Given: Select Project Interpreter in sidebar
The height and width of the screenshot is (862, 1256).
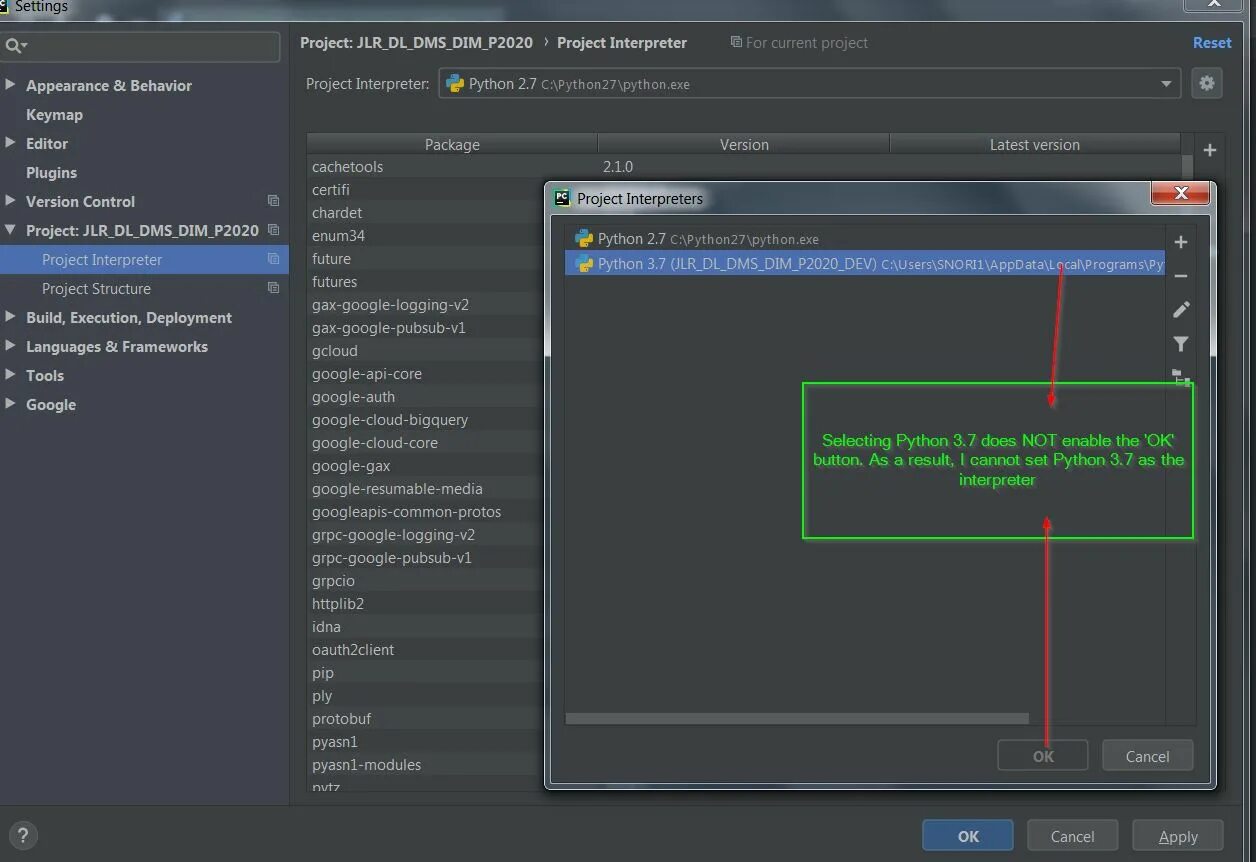Looking at the screenshot, I should [x=144, y=259].
